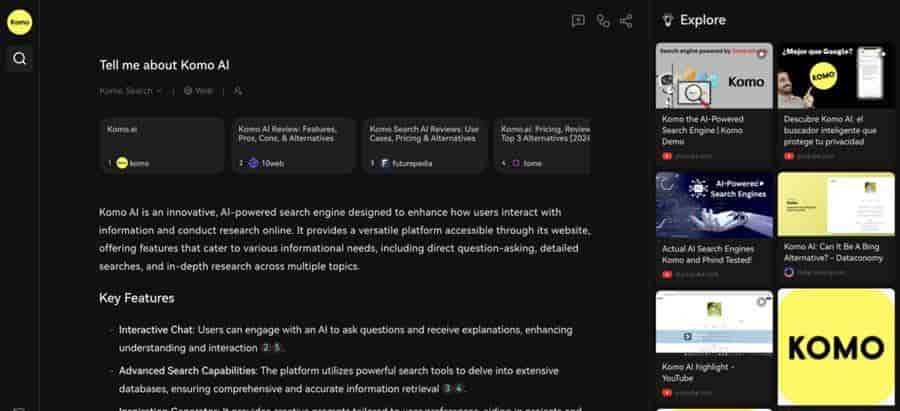Share this answer using share icon
Screen dimensions: 900x411
tap(626, 21)
